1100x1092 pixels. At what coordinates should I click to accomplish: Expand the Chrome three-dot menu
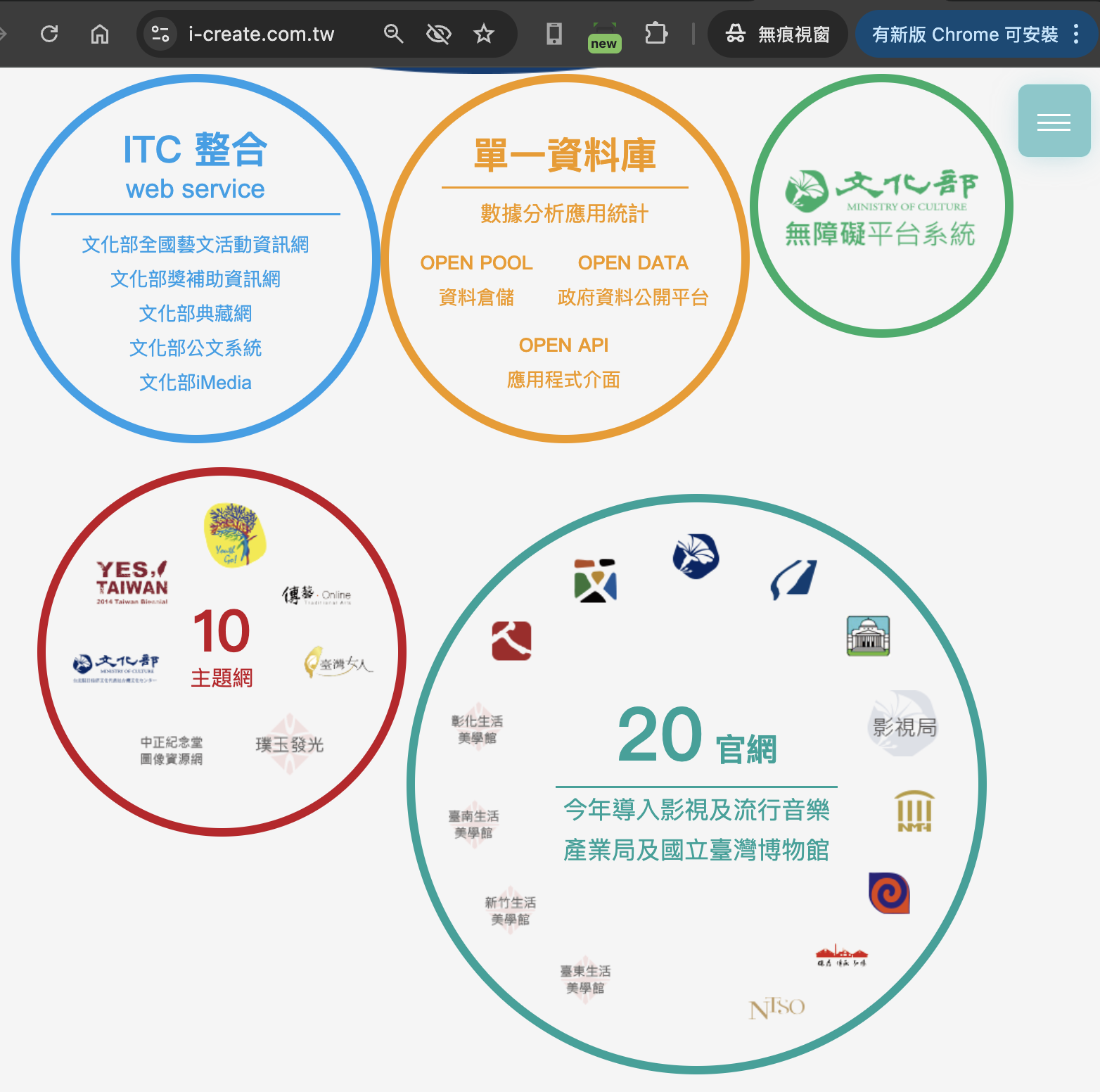click(1076, 34)
